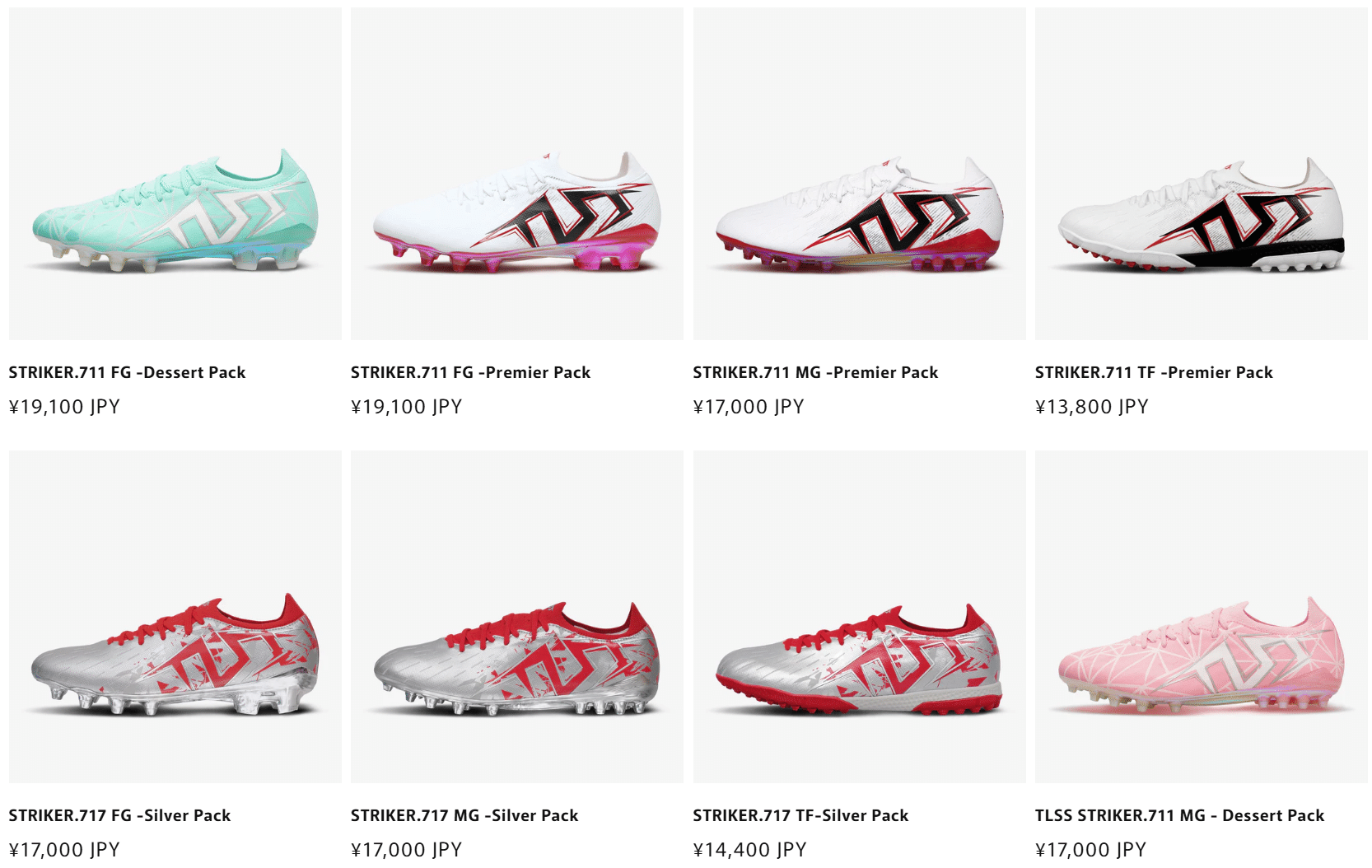Click the ¥17,000 JPY price under MG -Premier Pack
The image size is (1372, 868).
pyautogui.click(x=749, y=407)
